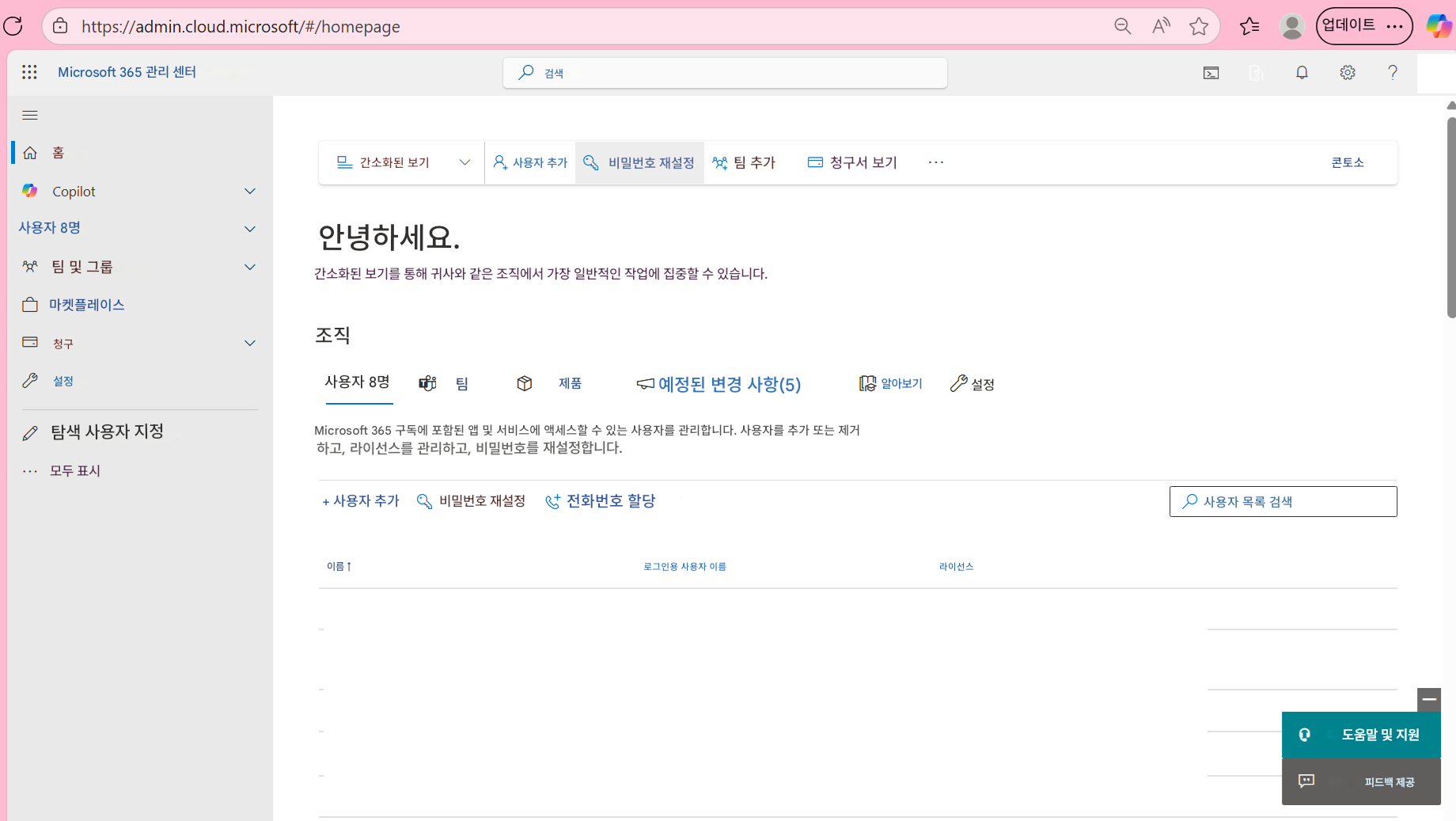The height and width of the screenshot is (821, 1456).
Task: Open the Cloud Shell terminal icon
Action: point(1211,73)
